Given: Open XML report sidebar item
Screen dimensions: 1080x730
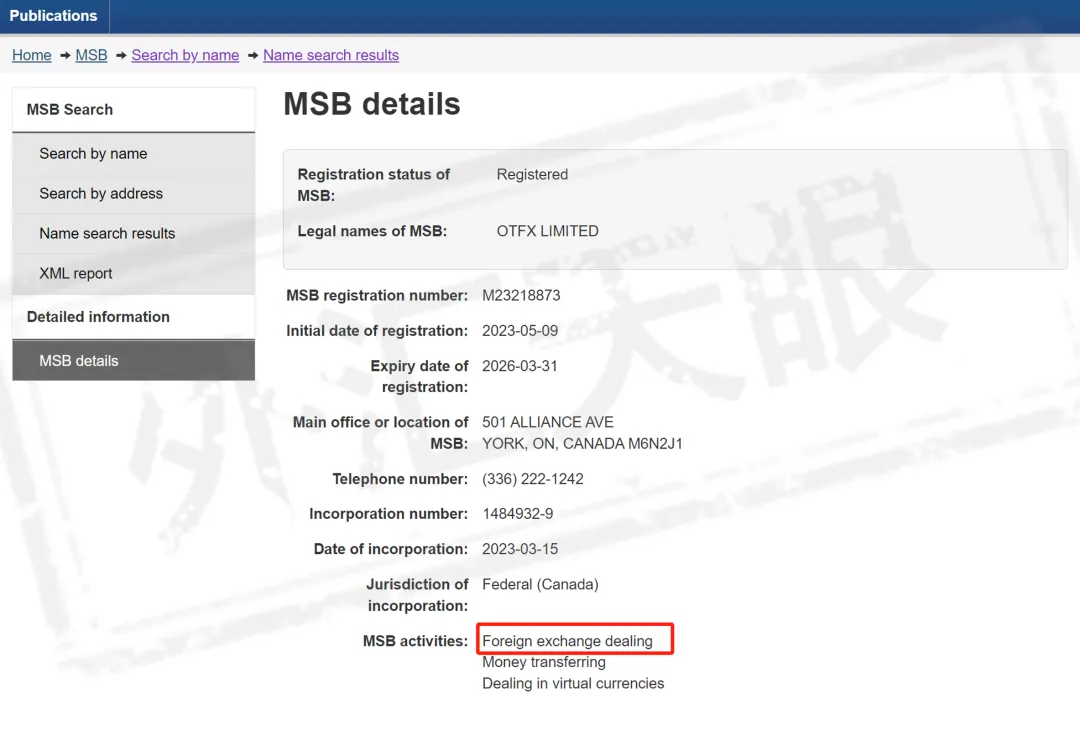Looking at the screenshot, I should [134, 273].
